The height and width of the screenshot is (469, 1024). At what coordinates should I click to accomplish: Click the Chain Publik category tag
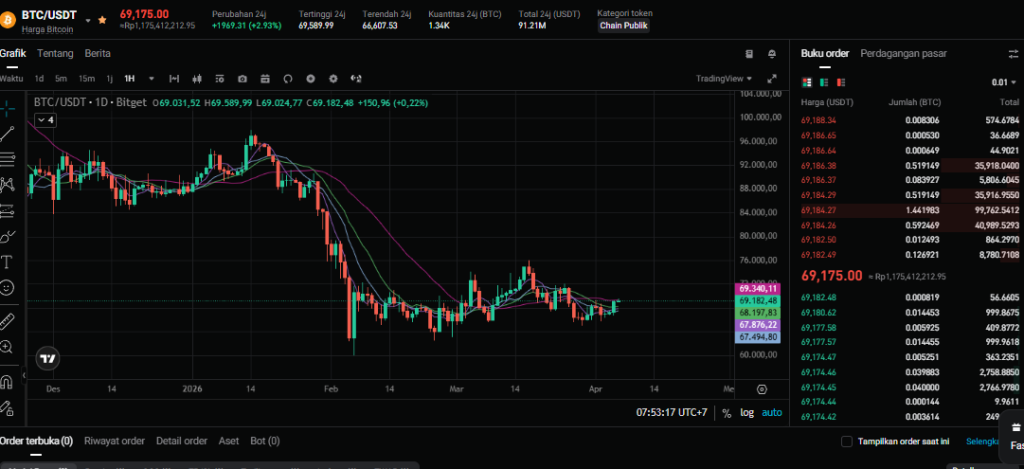click(623, 25)
